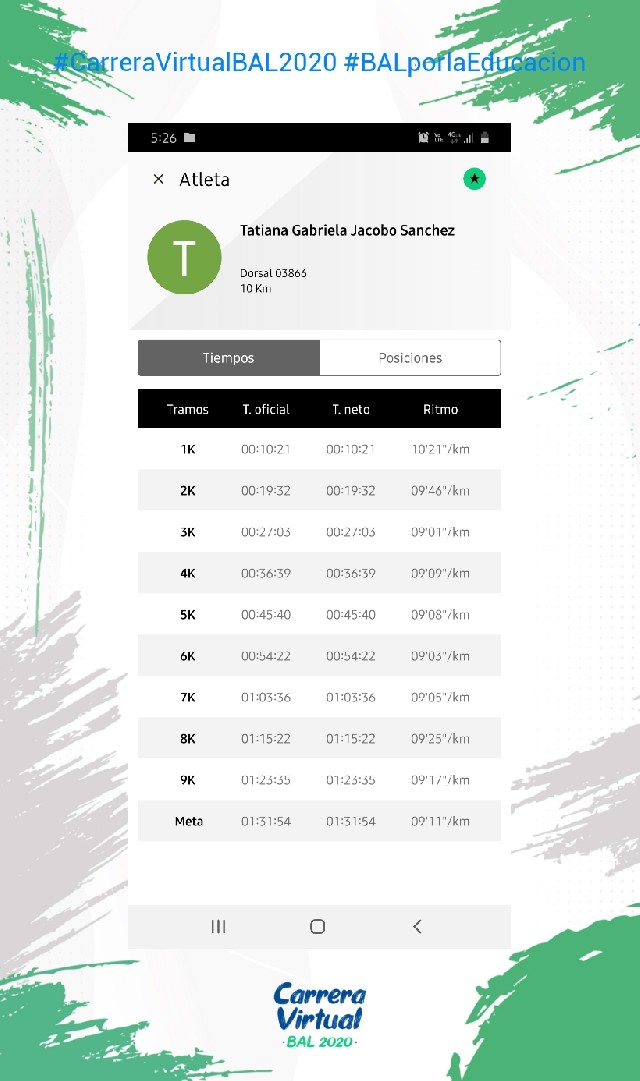The image size is (640, 1081).
Task: Click the Ritmo column header
Action: tap(440, 409)
